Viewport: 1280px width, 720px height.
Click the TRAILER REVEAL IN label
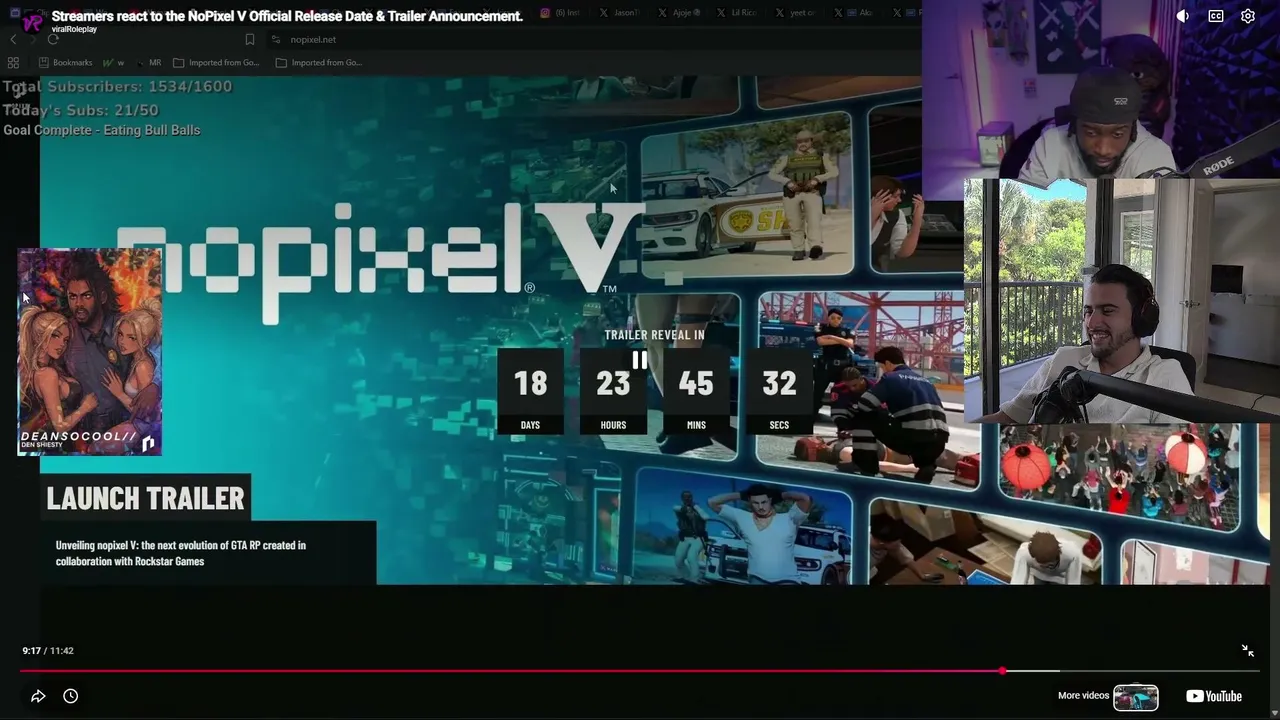(654, 335)
